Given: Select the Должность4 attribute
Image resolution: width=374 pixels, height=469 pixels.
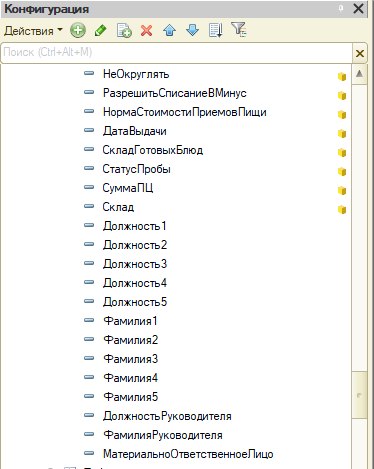Looking at the screenshot, I should (135, 283).
